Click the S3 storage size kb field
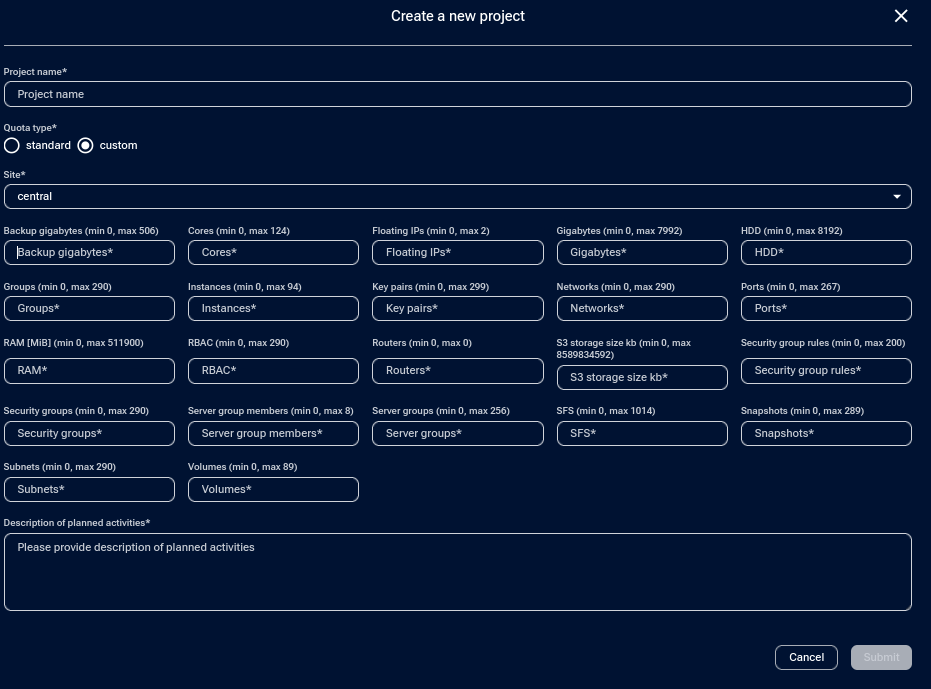The width and height of the screenshot is (931, 689). (641, 378)
